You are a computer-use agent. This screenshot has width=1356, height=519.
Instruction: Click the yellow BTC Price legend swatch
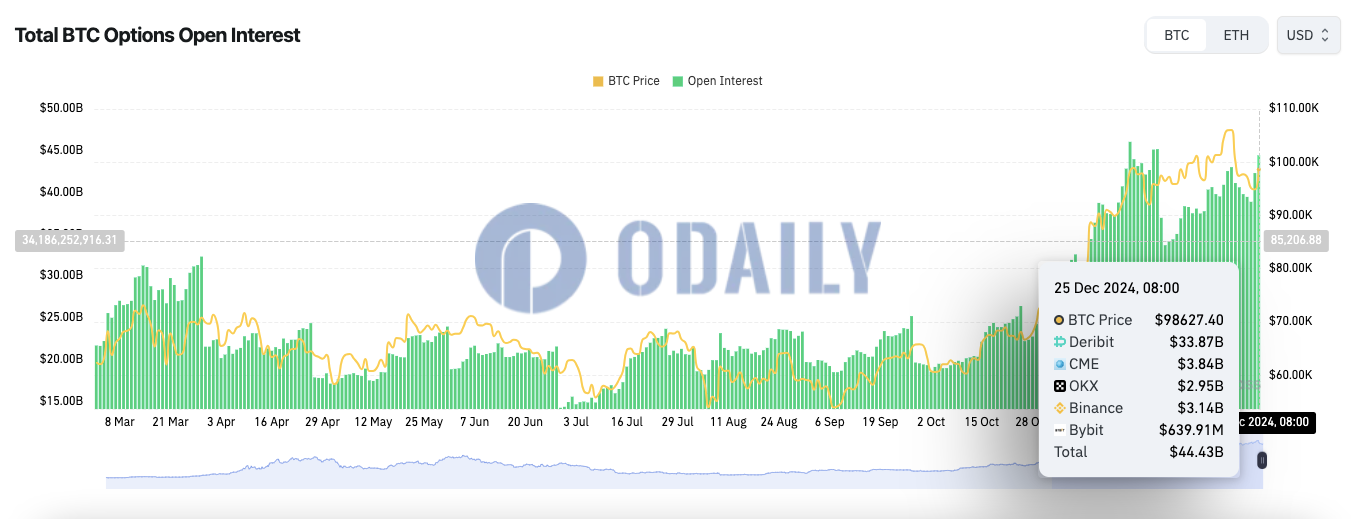pos(598,81)
